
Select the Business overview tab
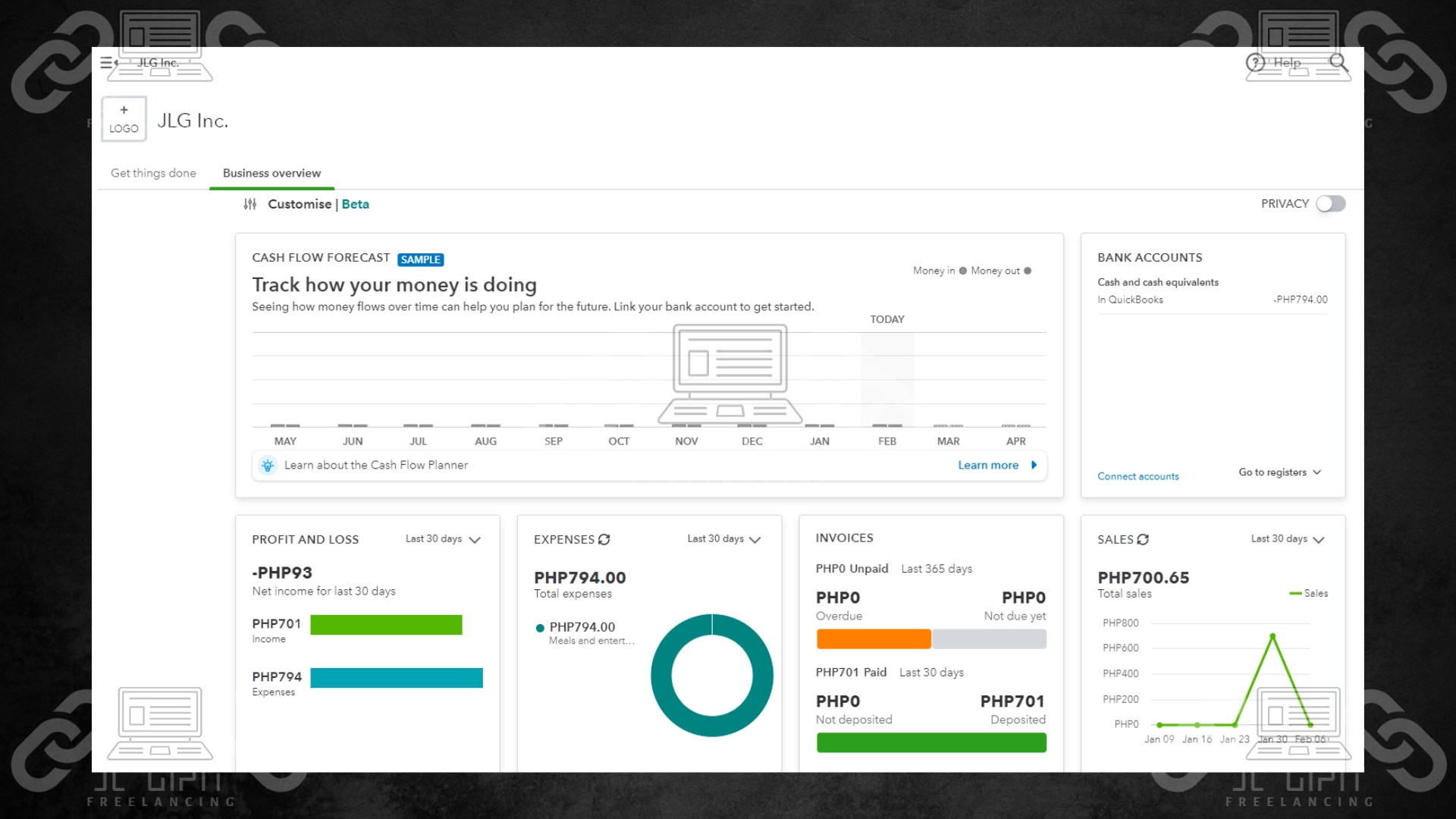point(271,173)
